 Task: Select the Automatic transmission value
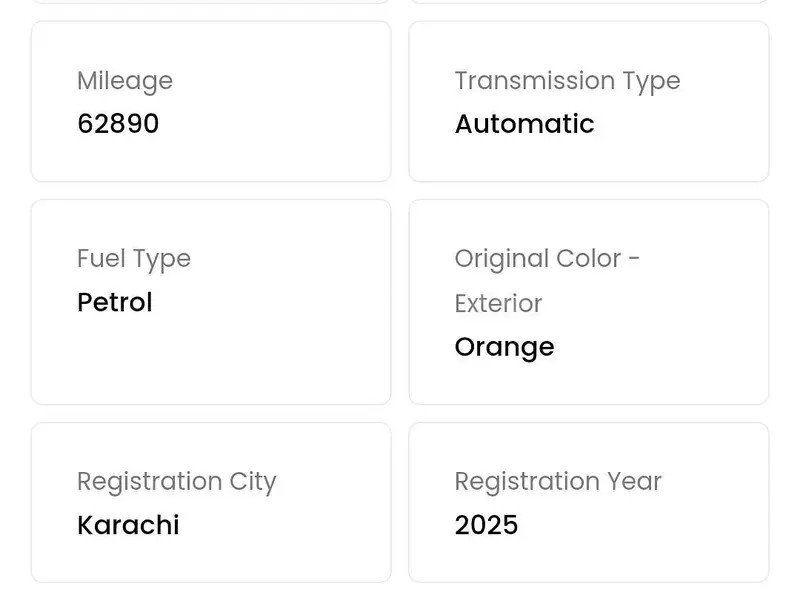click(x=524, y=124)
